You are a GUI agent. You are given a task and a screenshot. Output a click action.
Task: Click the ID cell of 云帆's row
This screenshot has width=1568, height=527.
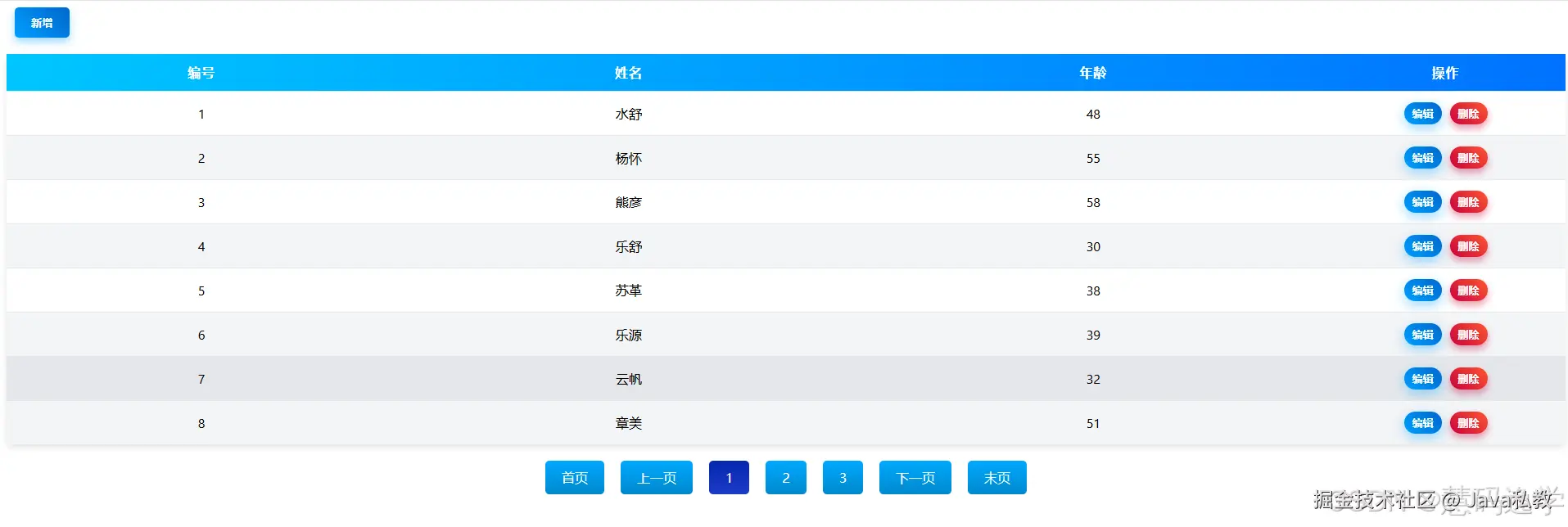pyautogui.click(x=201, y=379)
